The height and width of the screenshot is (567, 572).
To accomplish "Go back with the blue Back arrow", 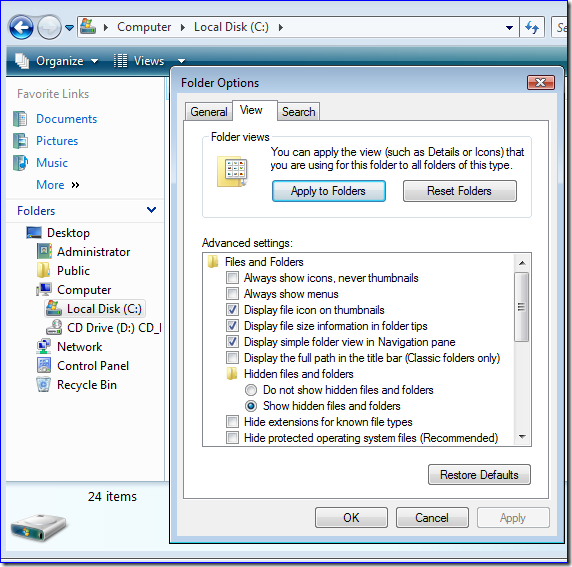I will pos(21,27).
